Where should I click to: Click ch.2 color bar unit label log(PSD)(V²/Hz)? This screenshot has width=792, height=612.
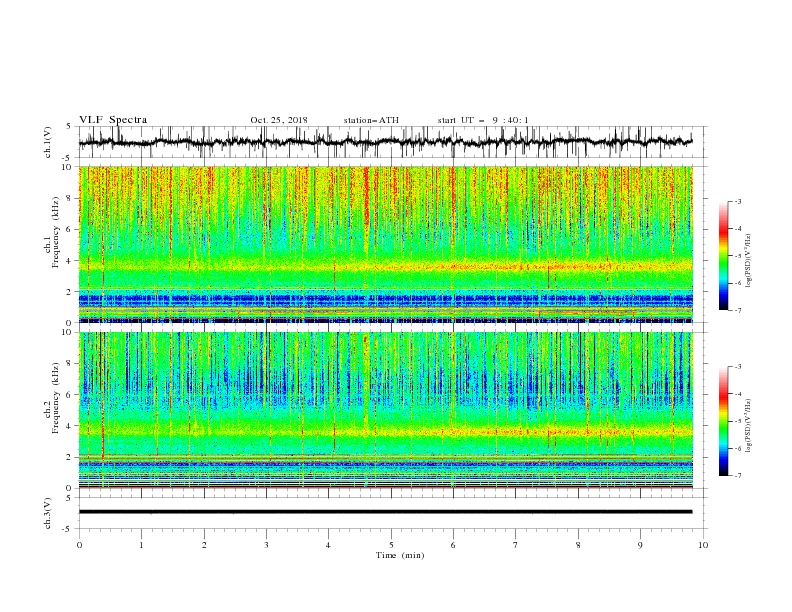[x=749, y=426]
